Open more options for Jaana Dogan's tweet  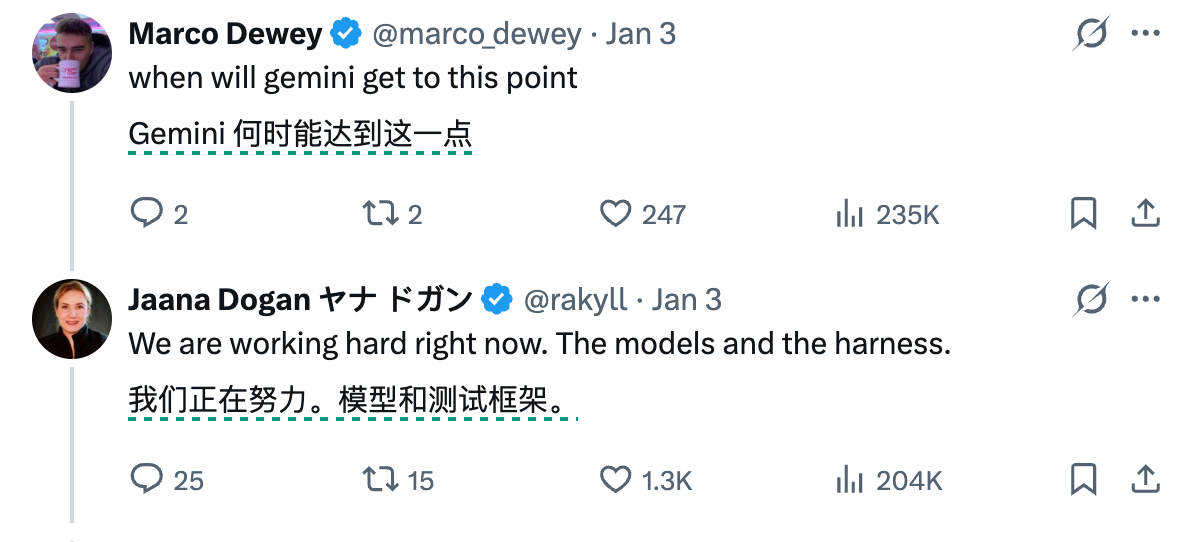point(1144,299)
